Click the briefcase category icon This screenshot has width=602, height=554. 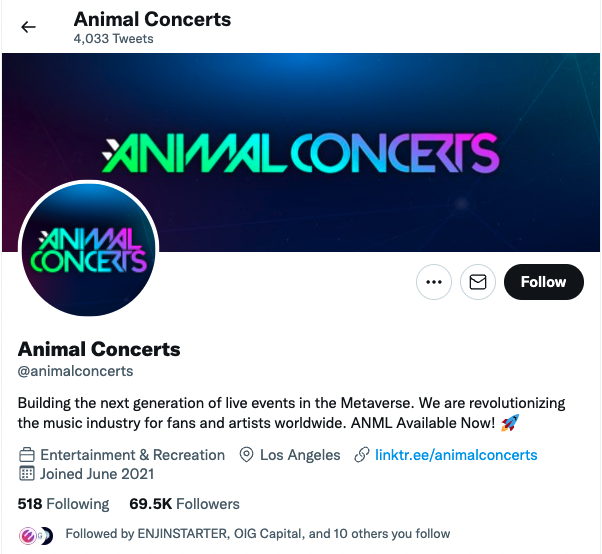(x=28, y=455)
